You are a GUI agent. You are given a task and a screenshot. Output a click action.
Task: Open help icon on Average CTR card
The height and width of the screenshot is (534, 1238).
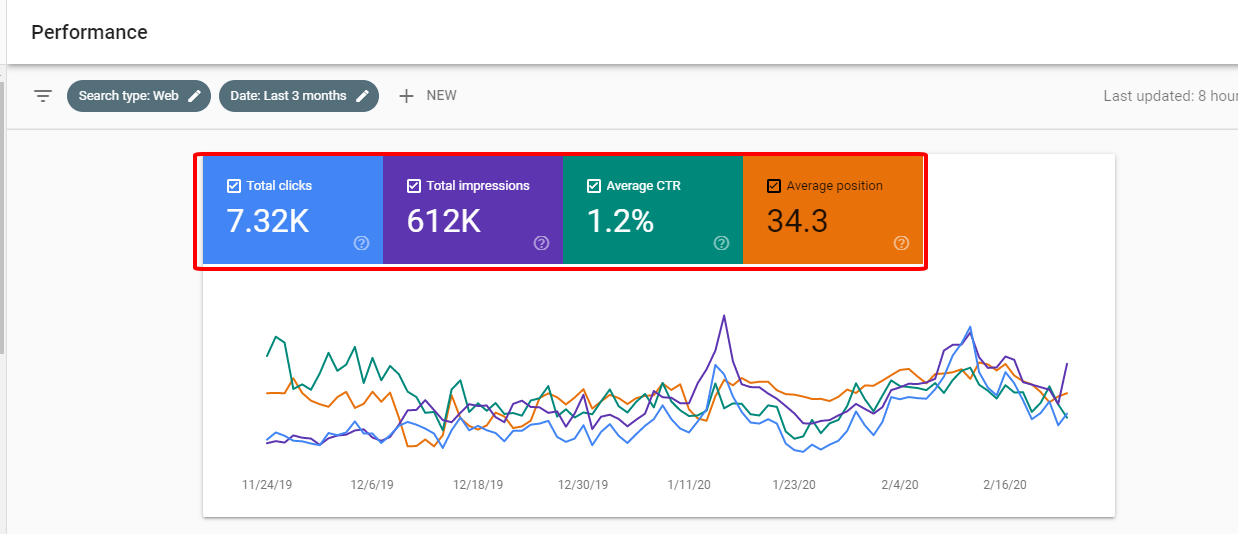[721, 243]
